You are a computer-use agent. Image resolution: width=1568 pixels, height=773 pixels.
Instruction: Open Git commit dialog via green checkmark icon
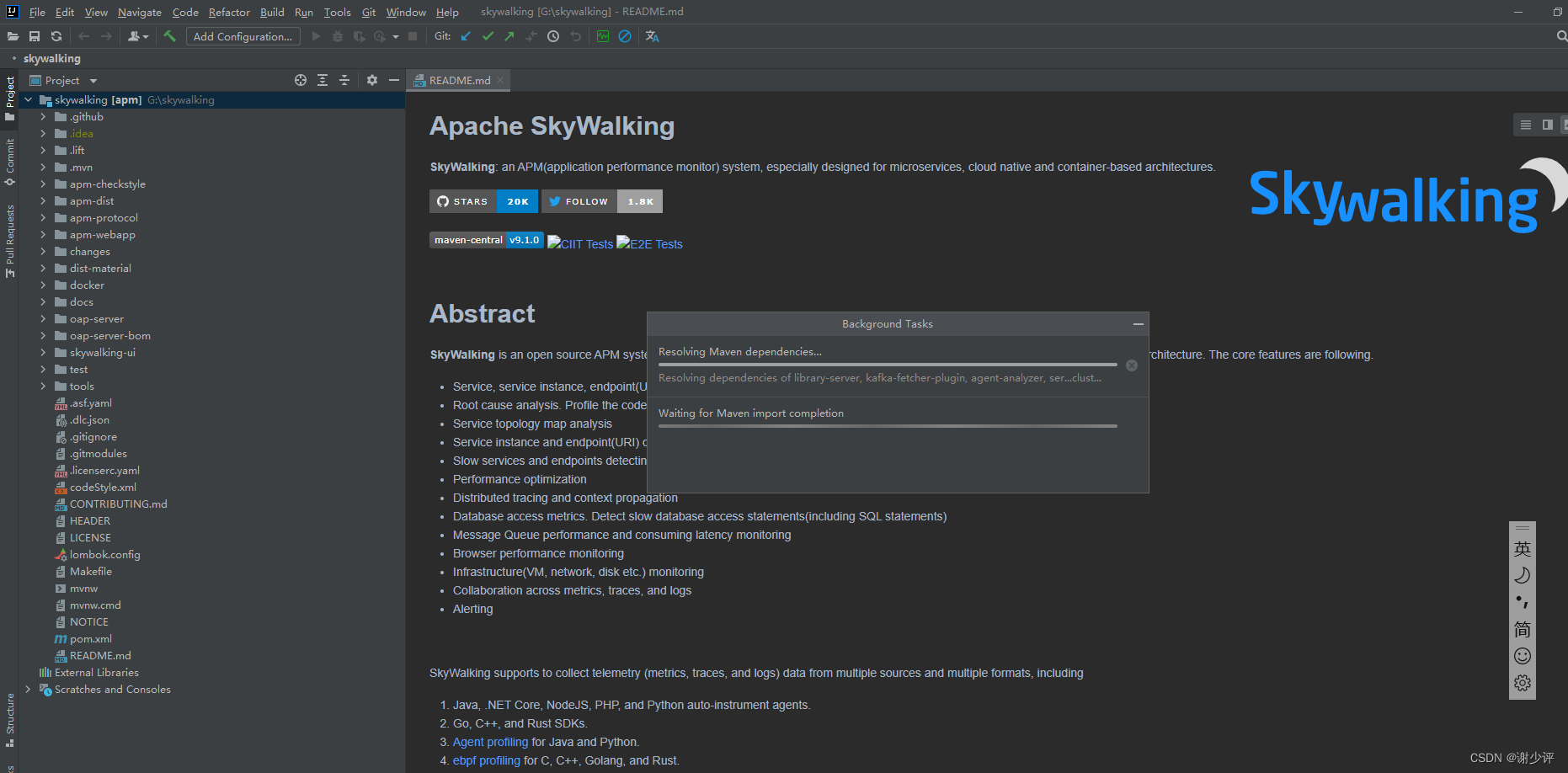[x=488, y=36]
